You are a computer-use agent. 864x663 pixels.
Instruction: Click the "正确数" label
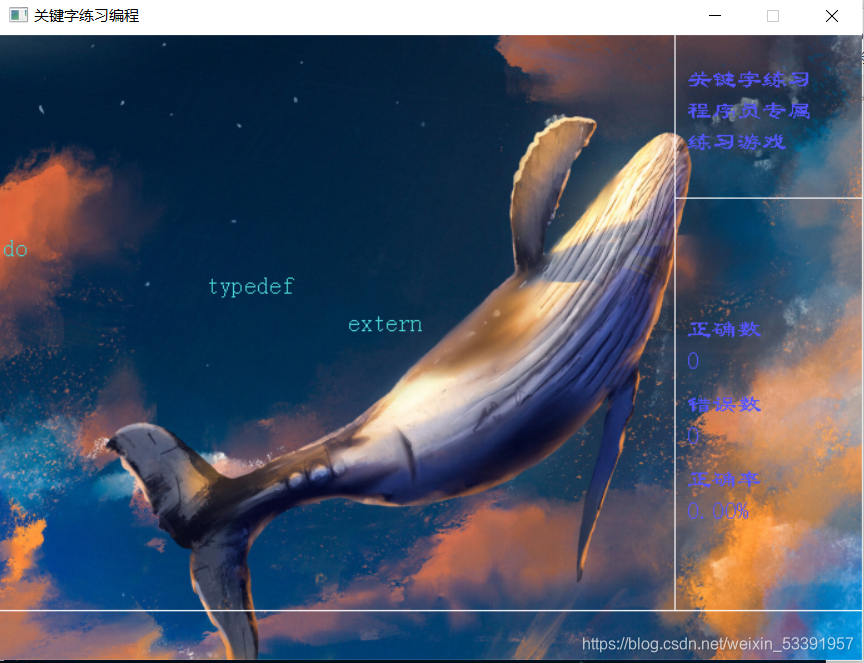[x=725, y=330]
